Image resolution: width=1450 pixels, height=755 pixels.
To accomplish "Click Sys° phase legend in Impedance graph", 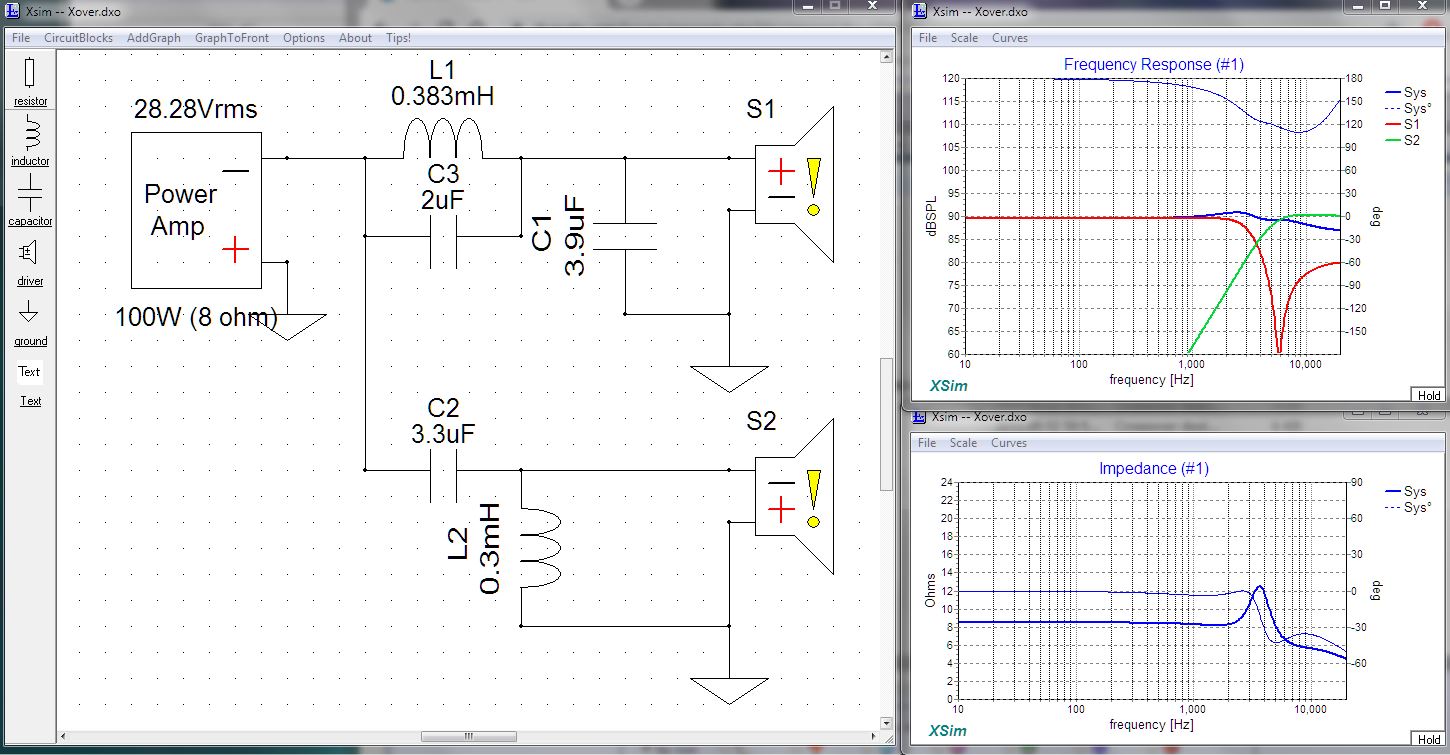I will coord(1408,508).
